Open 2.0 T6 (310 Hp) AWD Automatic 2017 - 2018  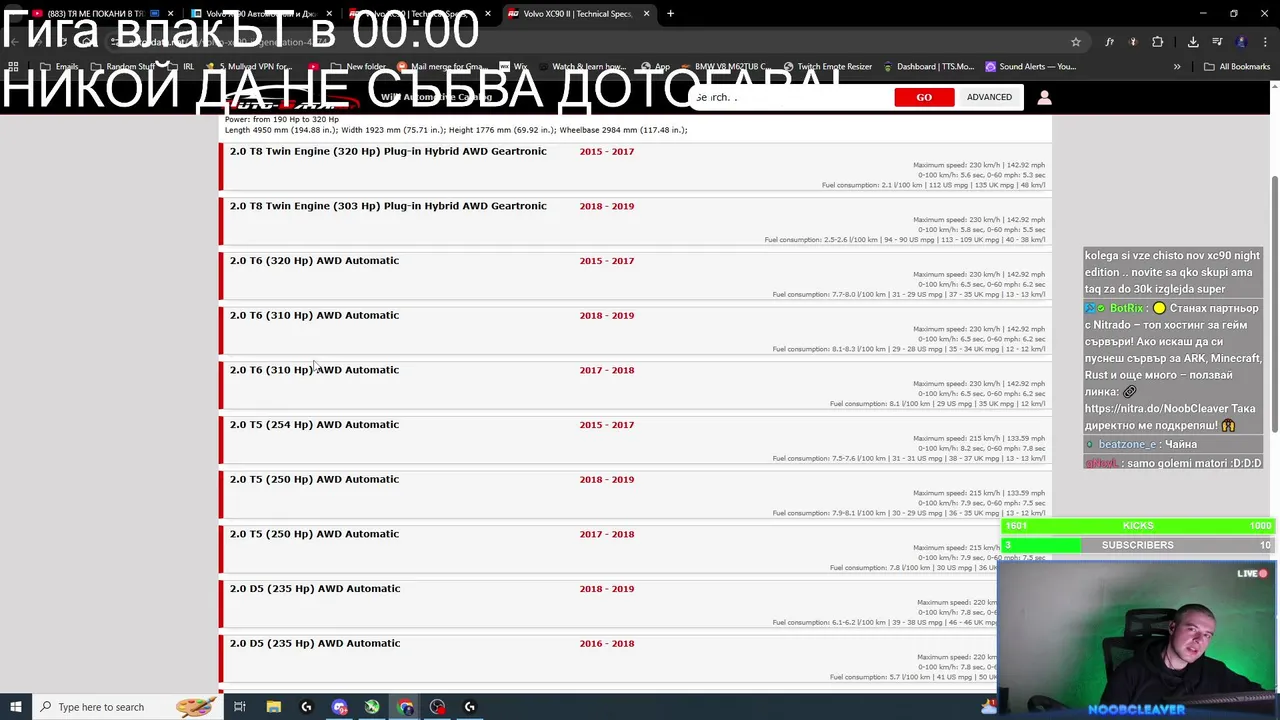(314, 370)
